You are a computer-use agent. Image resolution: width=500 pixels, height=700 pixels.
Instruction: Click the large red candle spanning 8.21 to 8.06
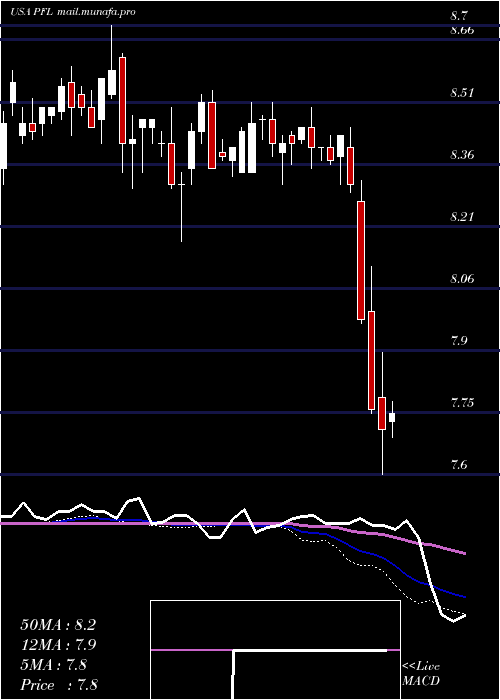pos(361,260)
